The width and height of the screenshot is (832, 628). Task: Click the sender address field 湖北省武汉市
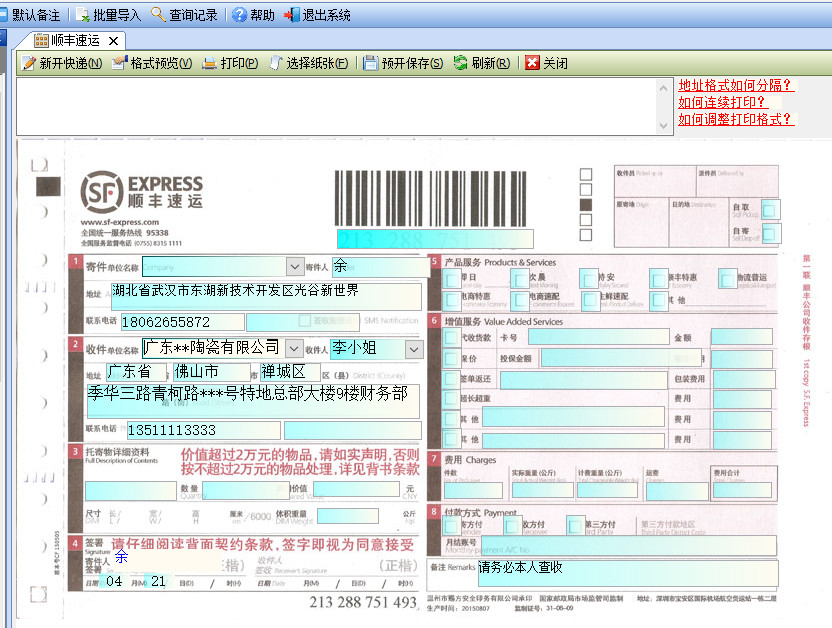point(266,296)
